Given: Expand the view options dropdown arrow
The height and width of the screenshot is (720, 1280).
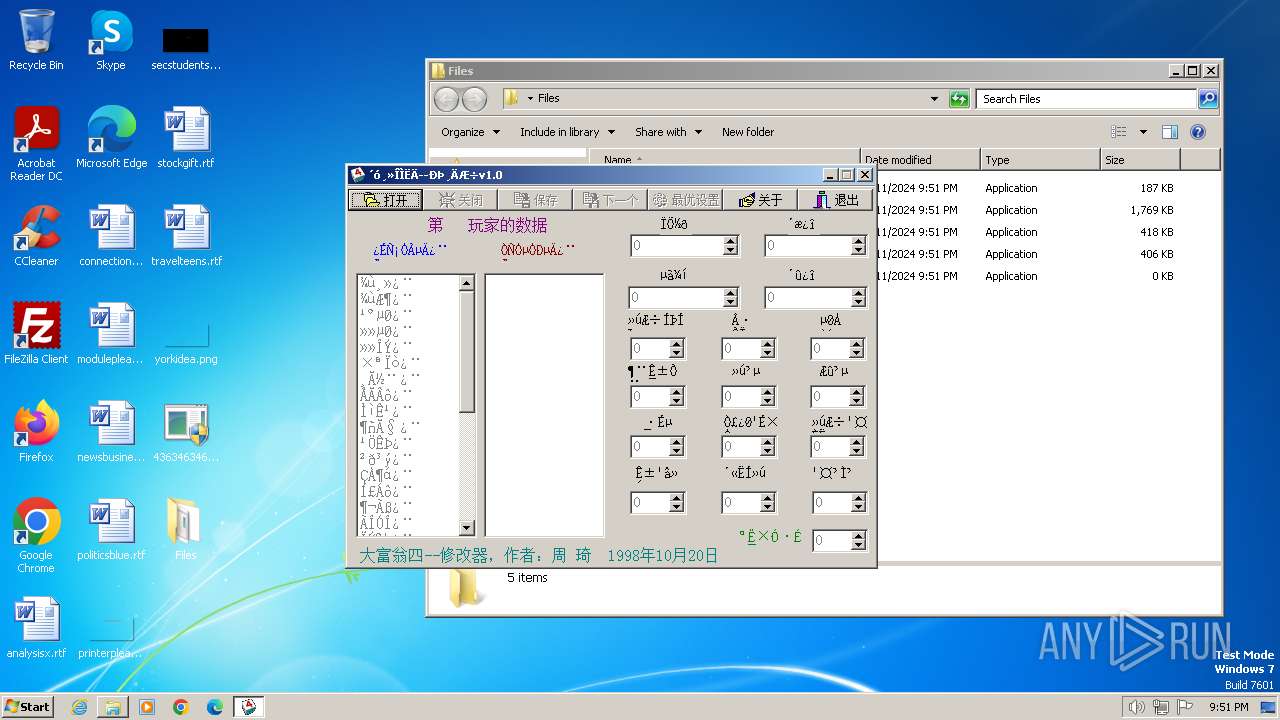Looking at the screenshot, I should [x=1143, y=132].
